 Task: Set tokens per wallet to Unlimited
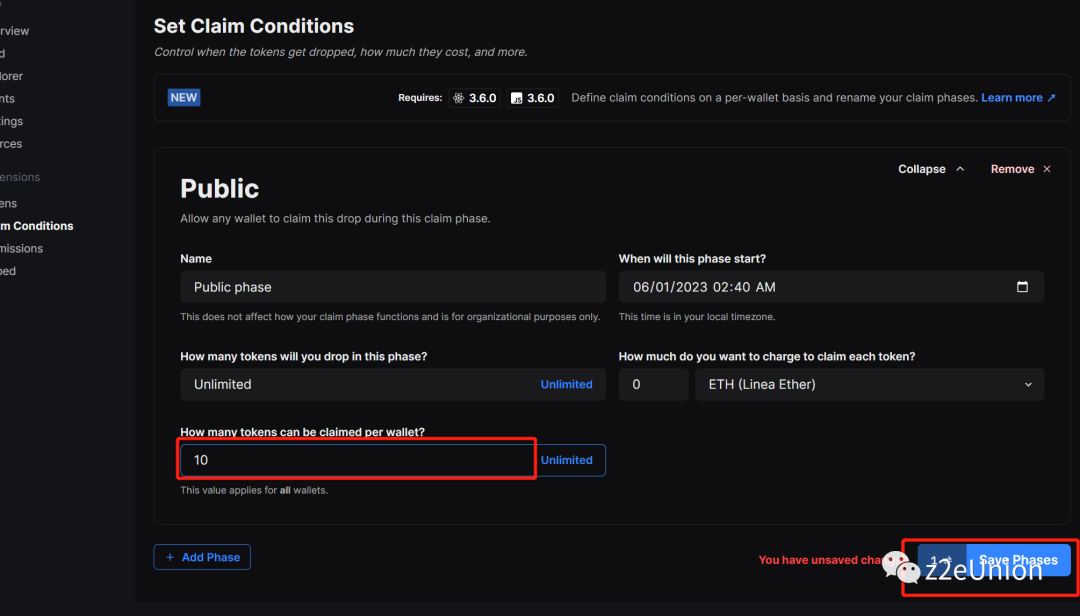point(567,460)
